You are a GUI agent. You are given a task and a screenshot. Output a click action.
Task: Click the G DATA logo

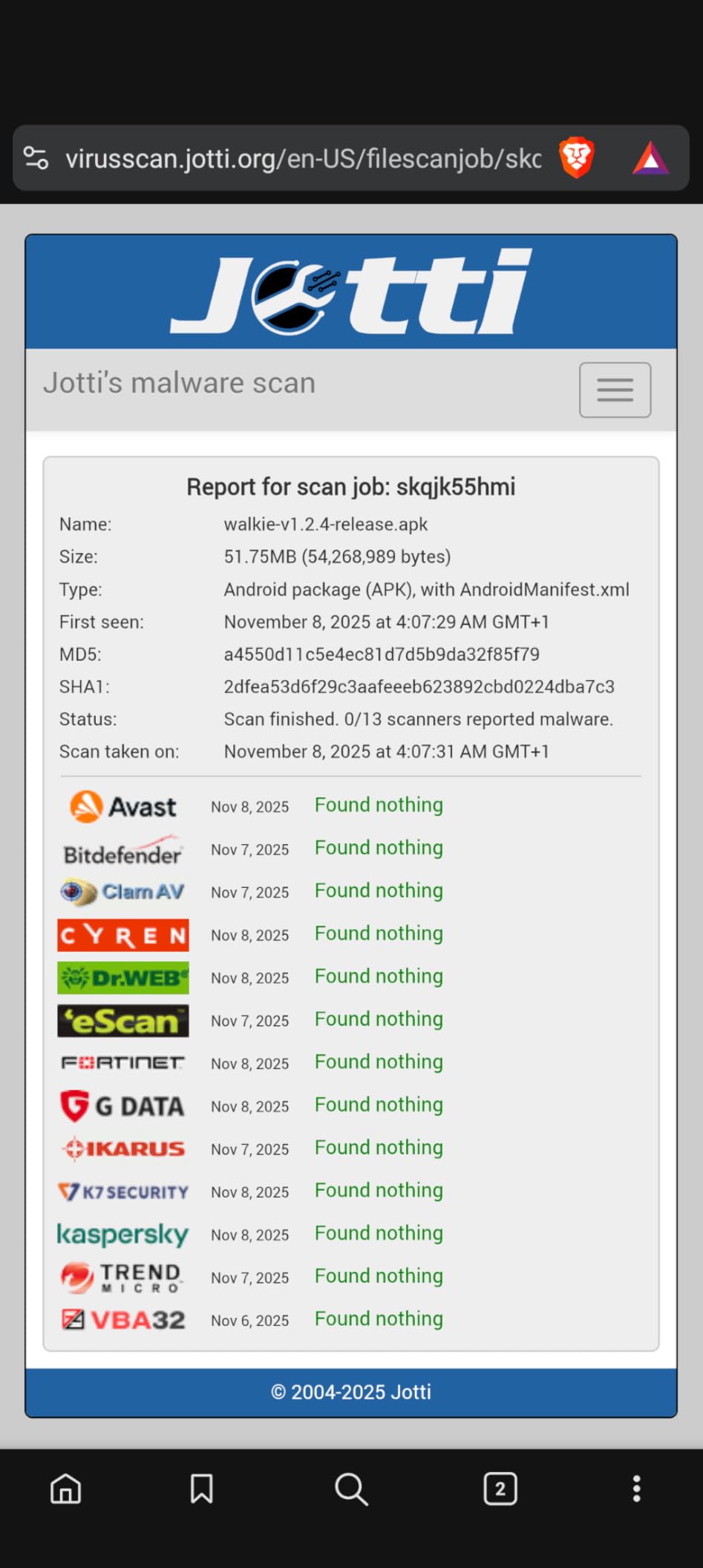pos(123,1106)
